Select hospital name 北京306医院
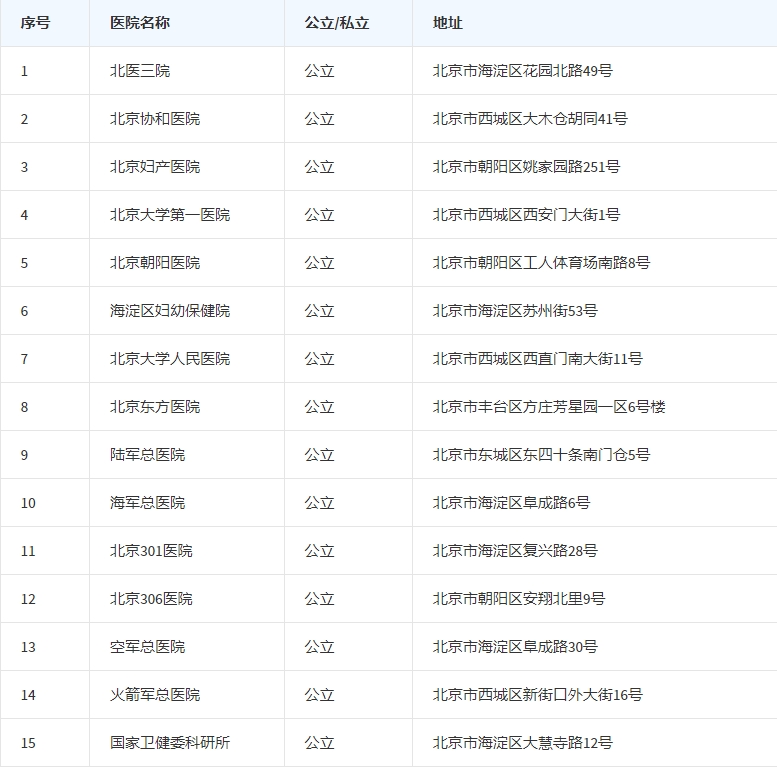 coord(151,599)
